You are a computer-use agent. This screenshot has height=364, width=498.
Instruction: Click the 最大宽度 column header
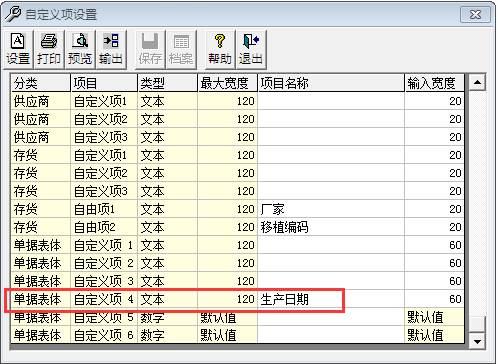coord(228,83)
